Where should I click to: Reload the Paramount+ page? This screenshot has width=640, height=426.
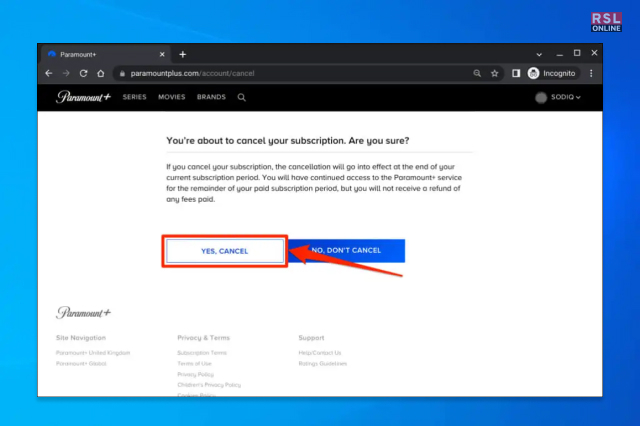pyautogui.click(x=84, y=73)
